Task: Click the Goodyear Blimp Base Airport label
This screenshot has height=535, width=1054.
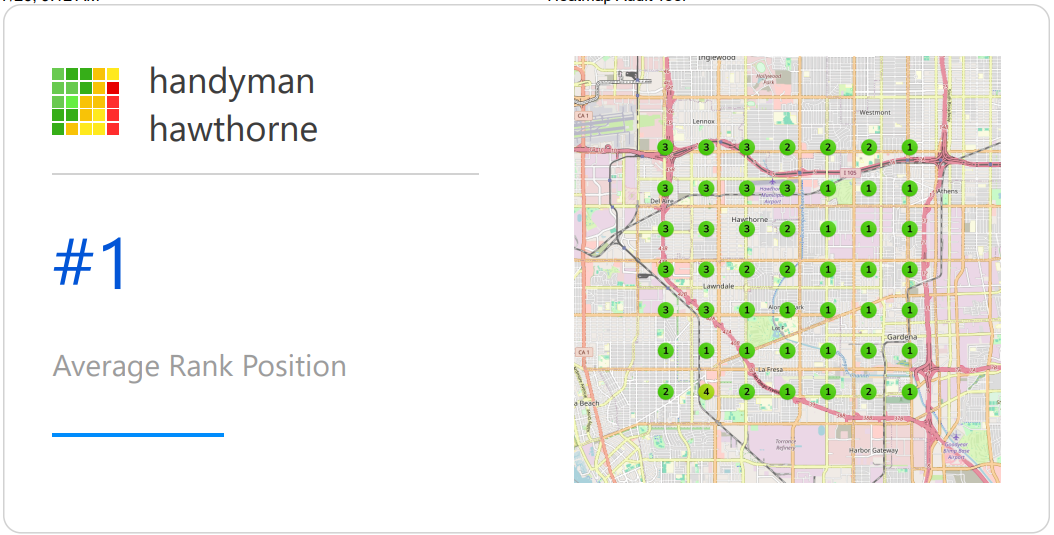Action: 957,450
